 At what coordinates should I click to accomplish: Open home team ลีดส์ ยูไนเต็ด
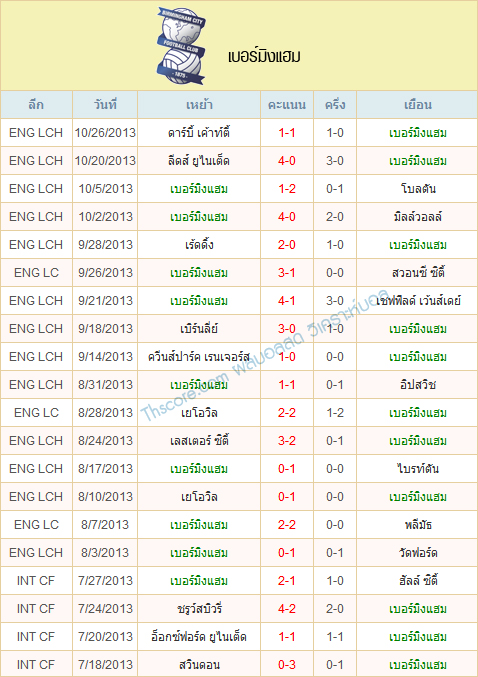coord(199,161)
